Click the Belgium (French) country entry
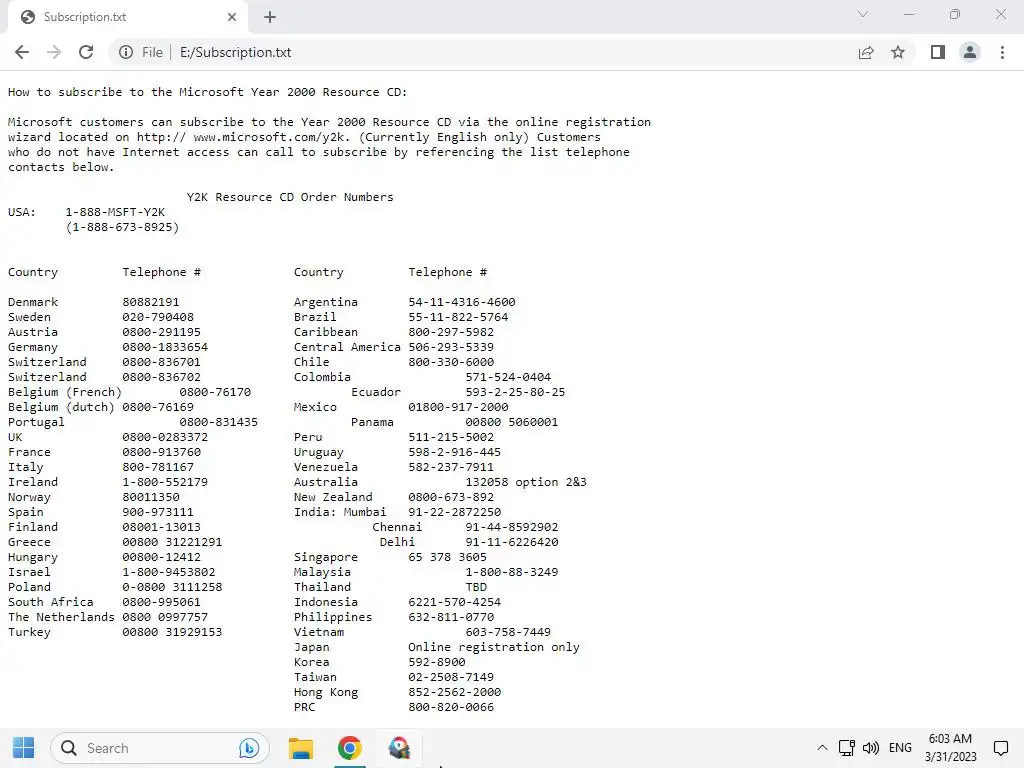The image size is (1024, 768). pos(65,392)
